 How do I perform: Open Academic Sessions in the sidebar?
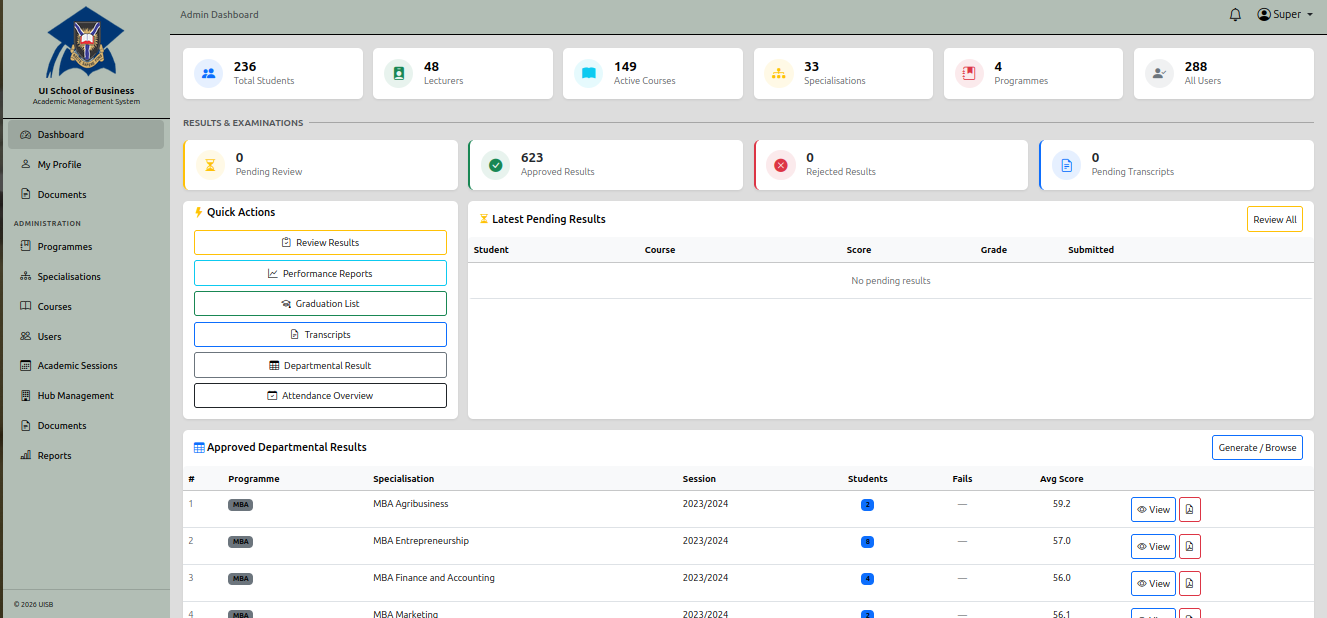86,366
